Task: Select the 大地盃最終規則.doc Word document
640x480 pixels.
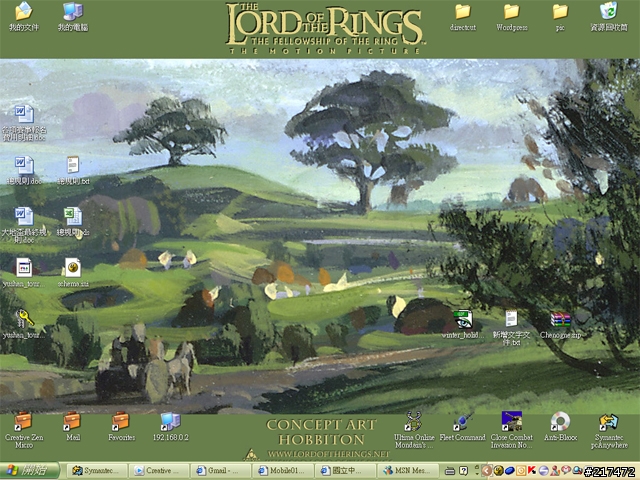Action: (24, 225)
